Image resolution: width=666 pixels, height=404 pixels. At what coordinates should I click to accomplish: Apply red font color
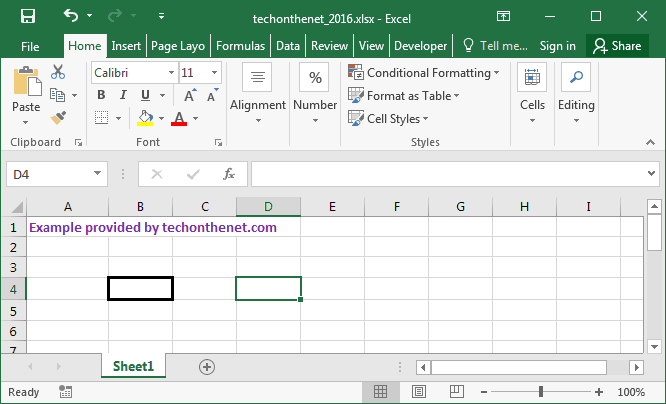tap(179, 118)
